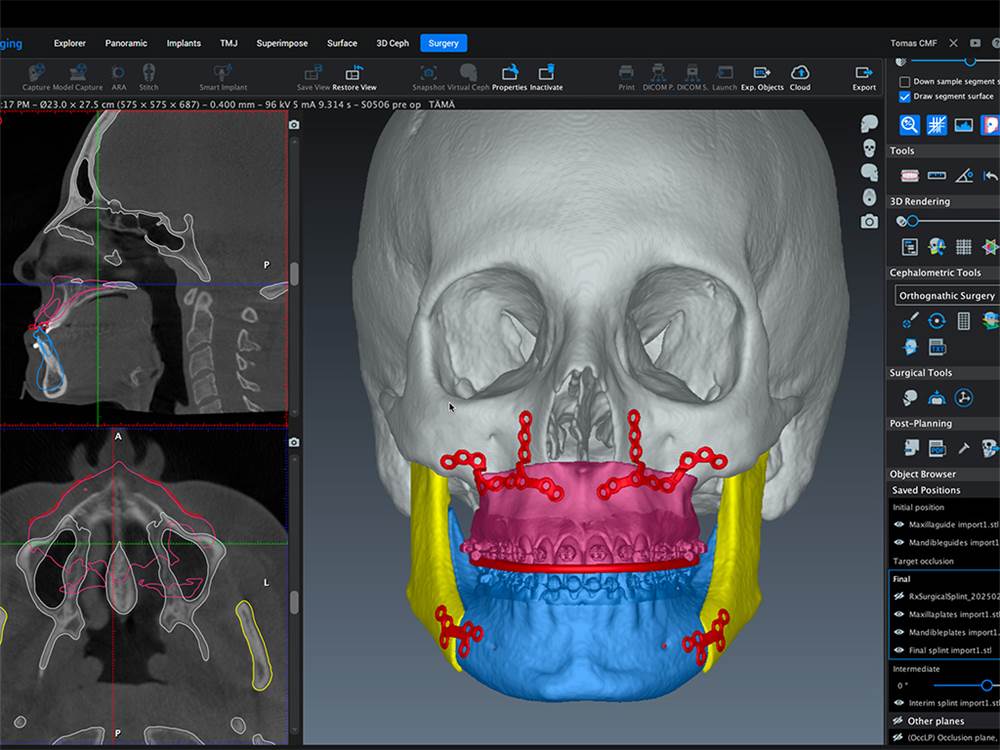The image size is (1000, 750).
Task: Switch to the Panoramic tab
Action: [126, 43]
